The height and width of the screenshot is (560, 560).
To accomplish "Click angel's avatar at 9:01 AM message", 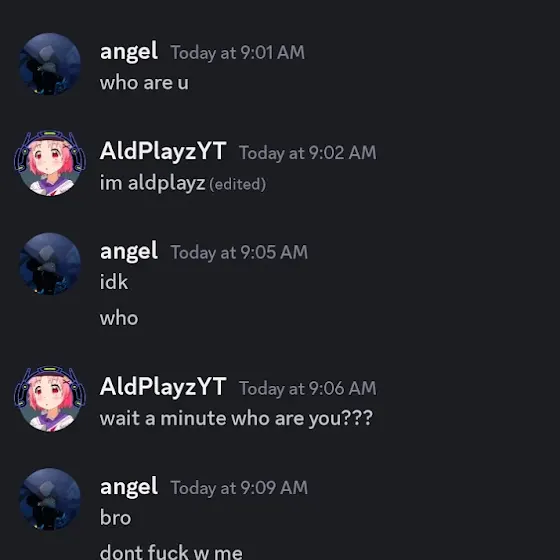I will [x=50, y=64].
